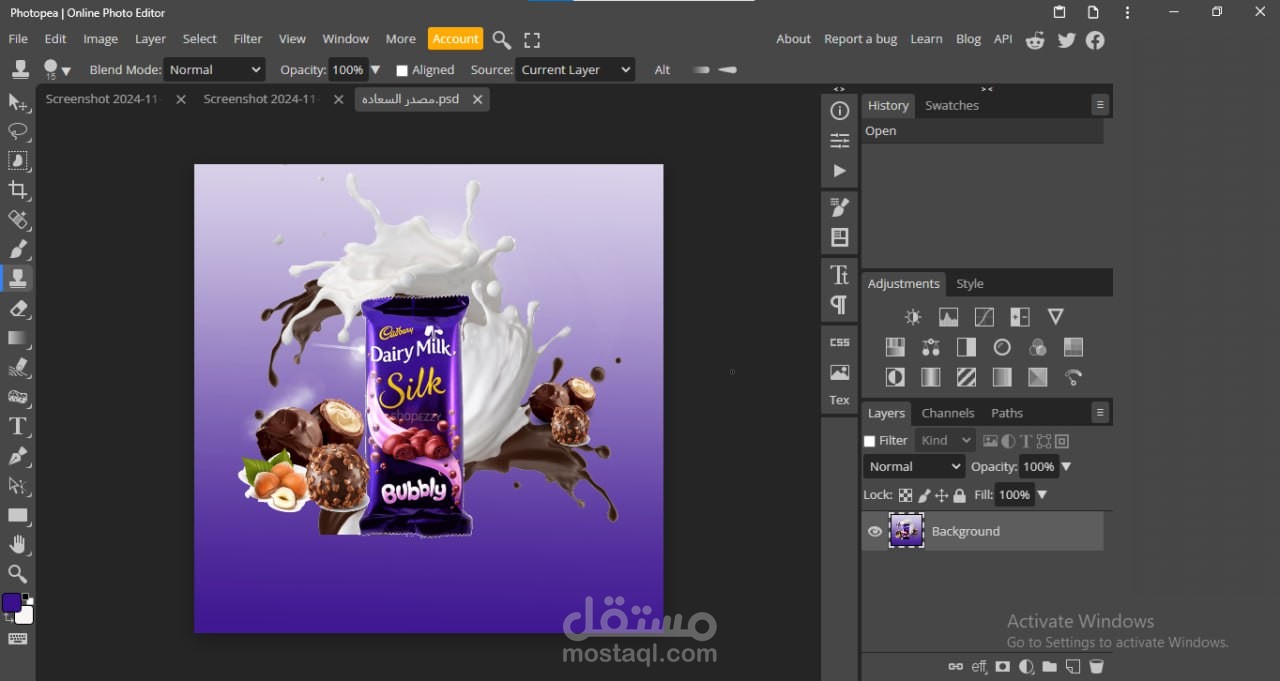Screen dimensions: 1280x681
Task: Click the Background layer thumbnail
Action: [x=907, y=530]
